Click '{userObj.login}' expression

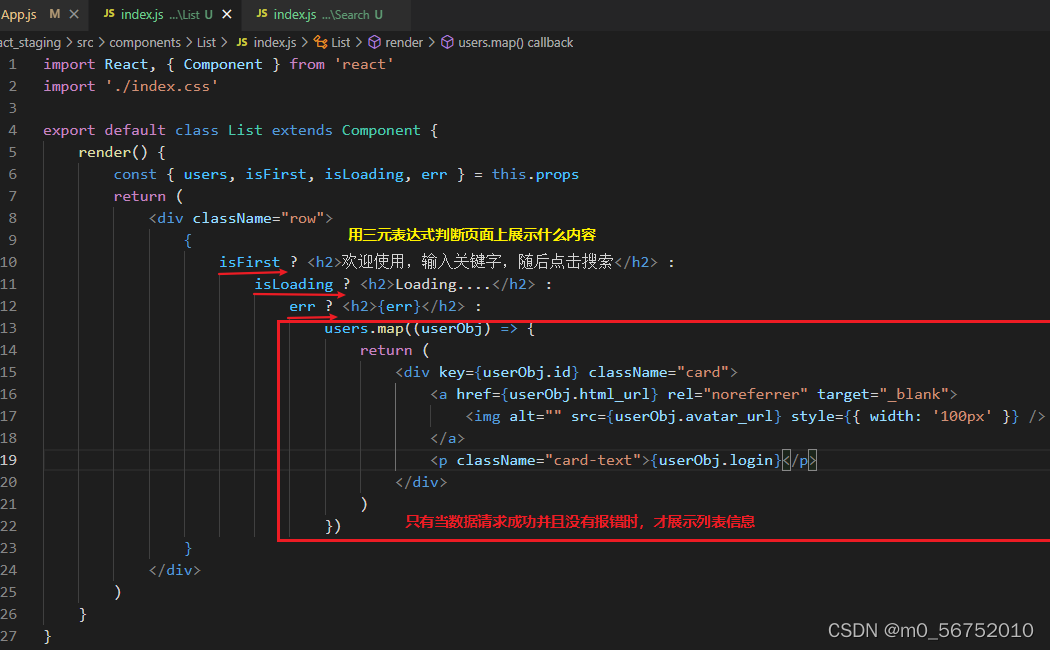[x=716, y=460]
